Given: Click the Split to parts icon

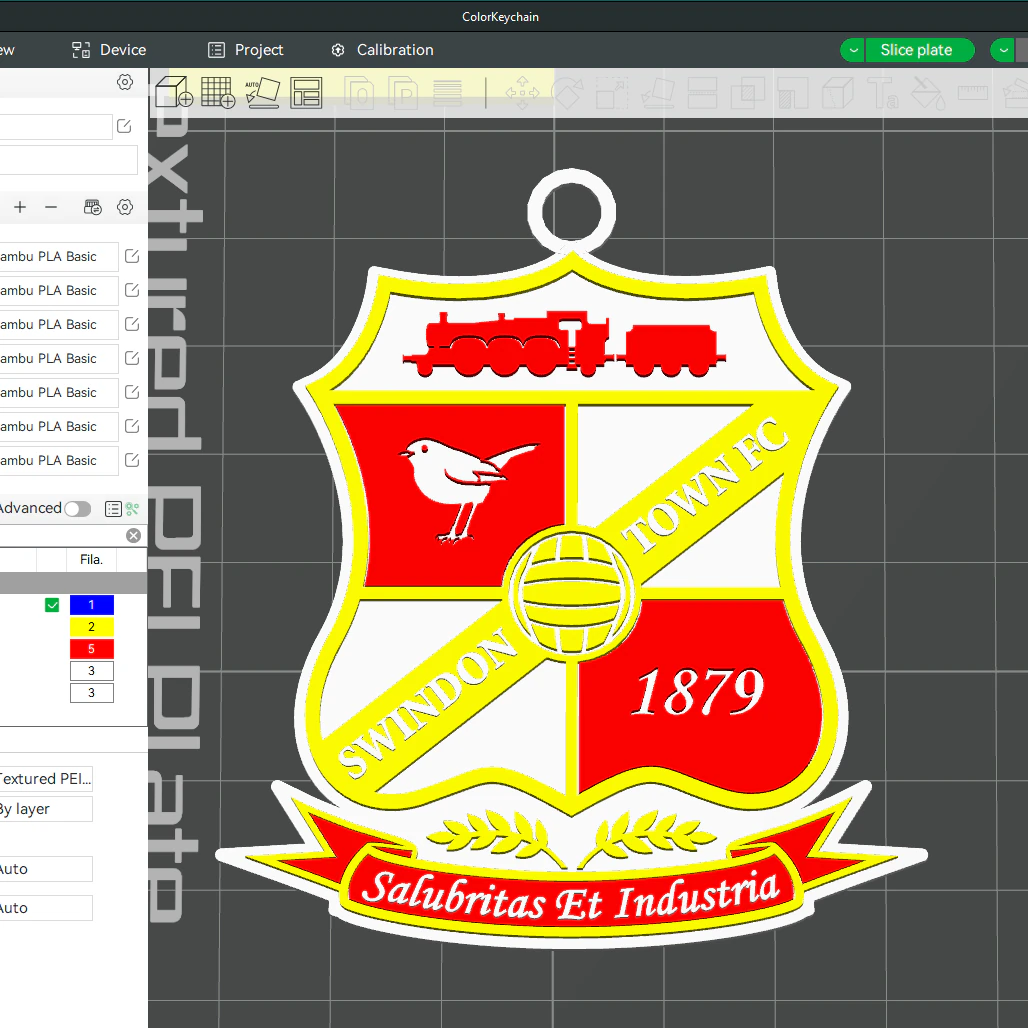Looking at the screenshot, I should [x=403, y=93].
